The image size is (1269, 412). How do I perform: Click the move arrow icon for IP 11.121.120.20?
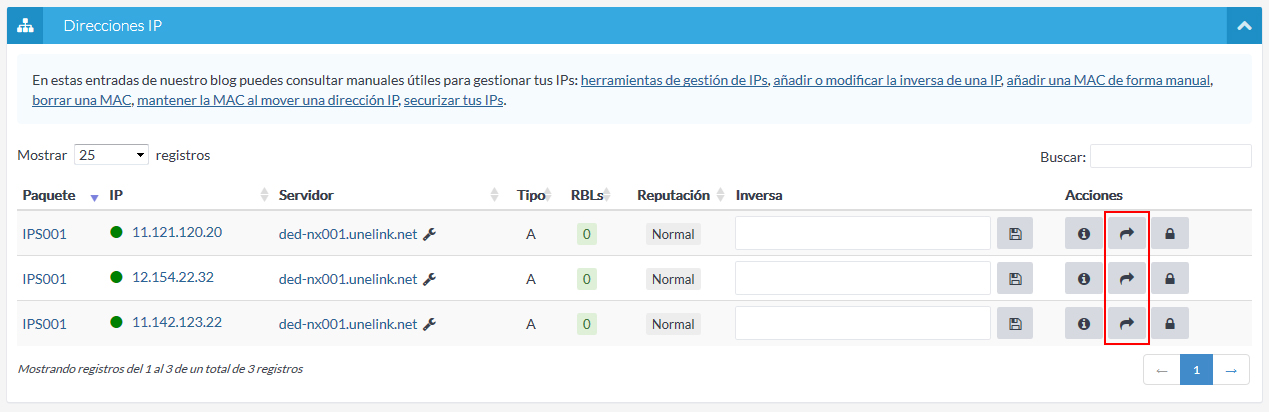pyautogui.click(x=1127, y=234)
